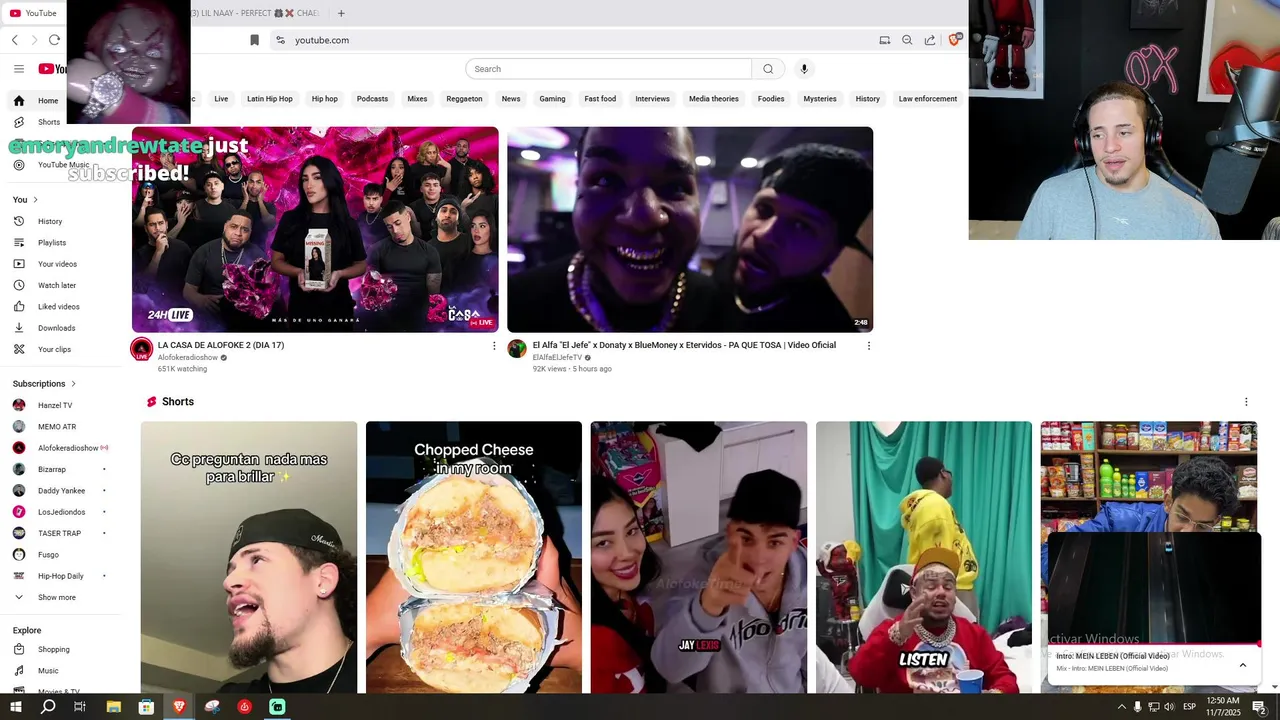This screenshot has height=720, width=1280.
Task: Open the notifications center icon
Action: (1260, 707)
